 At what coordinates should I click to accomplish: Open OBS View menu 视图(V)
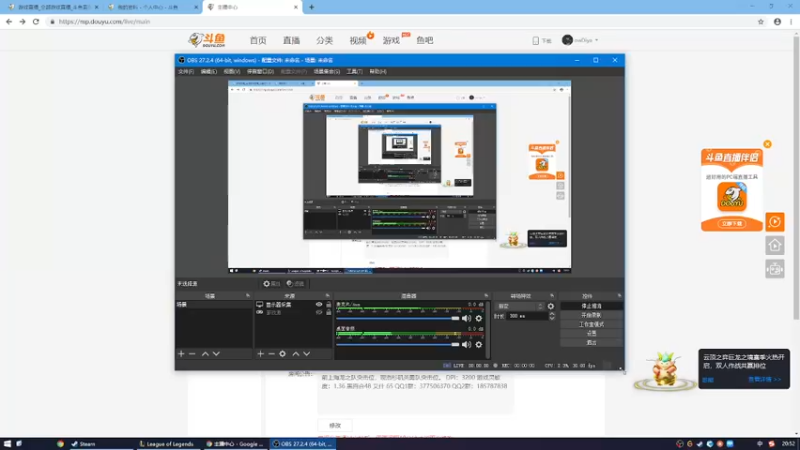(x=232, y=71)
